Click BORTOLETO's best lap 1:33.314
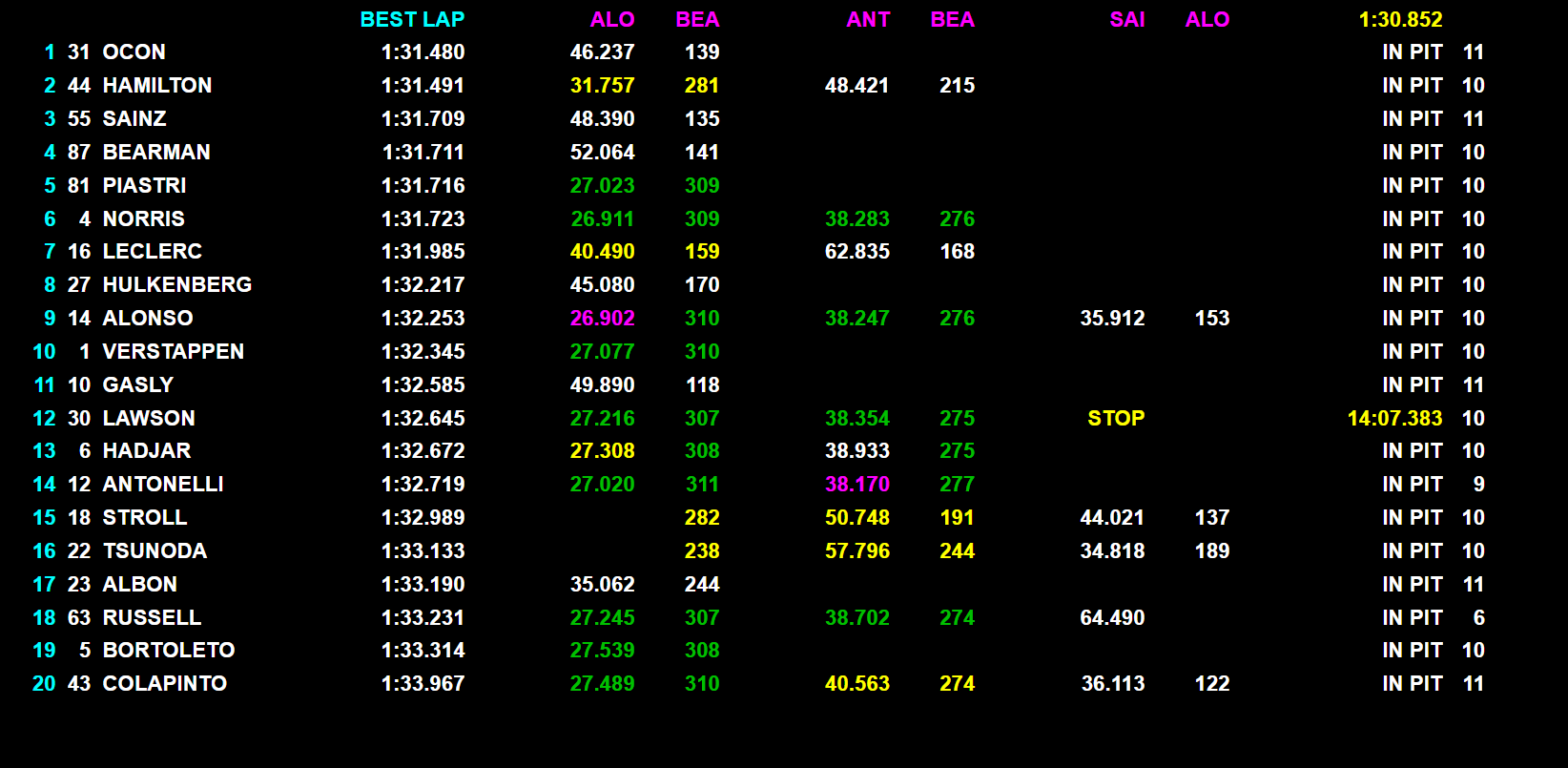The height and width of the screenshot is (768, 1568). pos(423,651)
